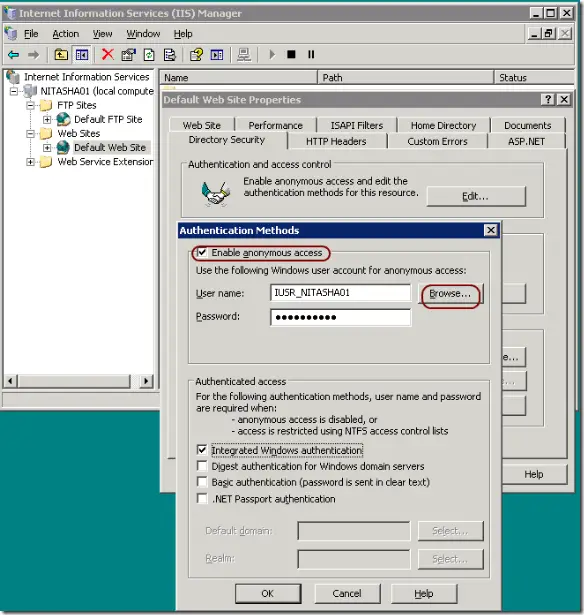584x615 pixels.
Task: Click Help button in Default Web Site Properties
Action: pyautogui.click(x=534, y=474)
